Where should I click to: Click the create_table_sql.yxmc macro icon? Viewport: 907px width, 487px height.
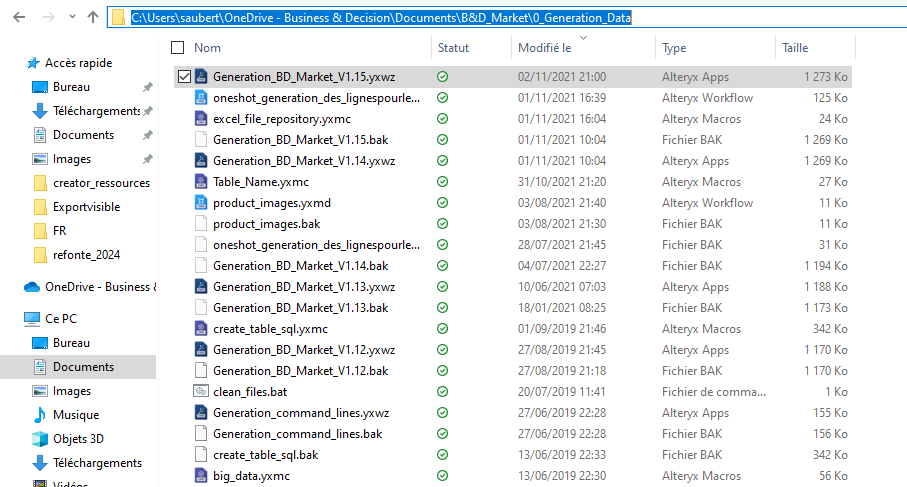point(201,329)
